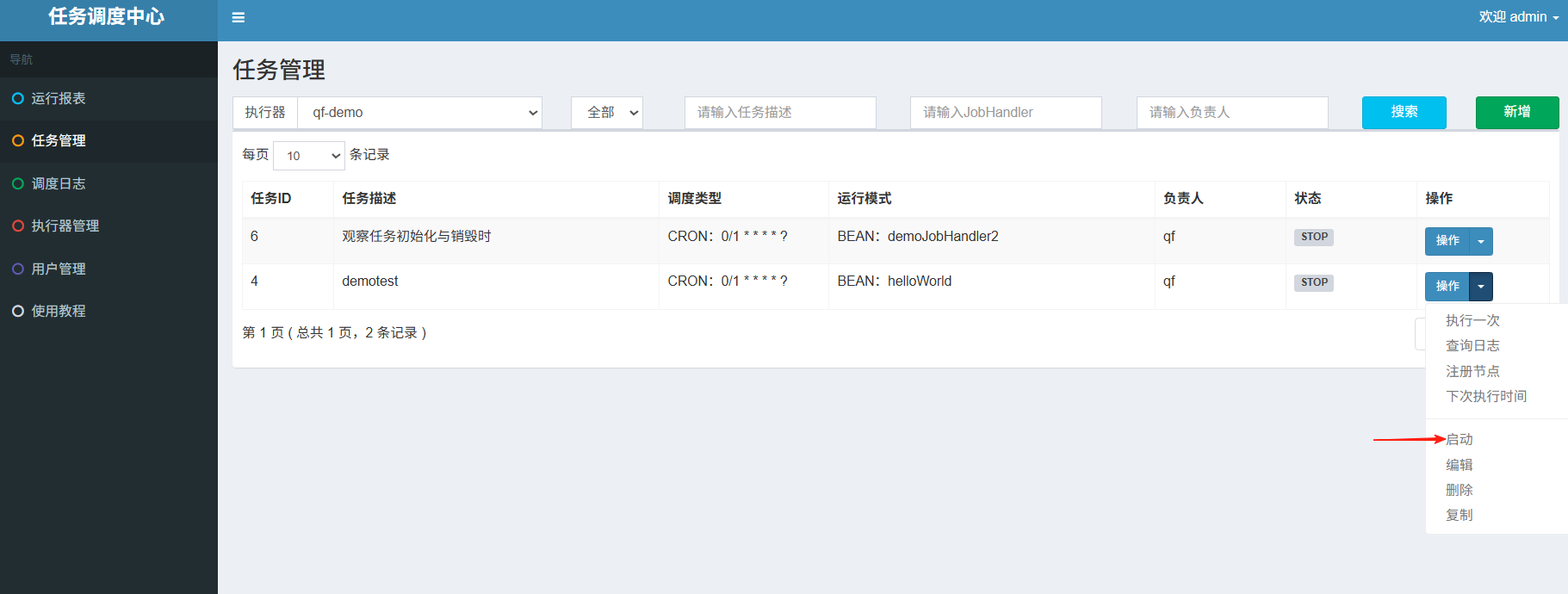Viewport: 1568px width, 594px height.
Task: Click the JobHandler search input
Action: (1006, 113)
